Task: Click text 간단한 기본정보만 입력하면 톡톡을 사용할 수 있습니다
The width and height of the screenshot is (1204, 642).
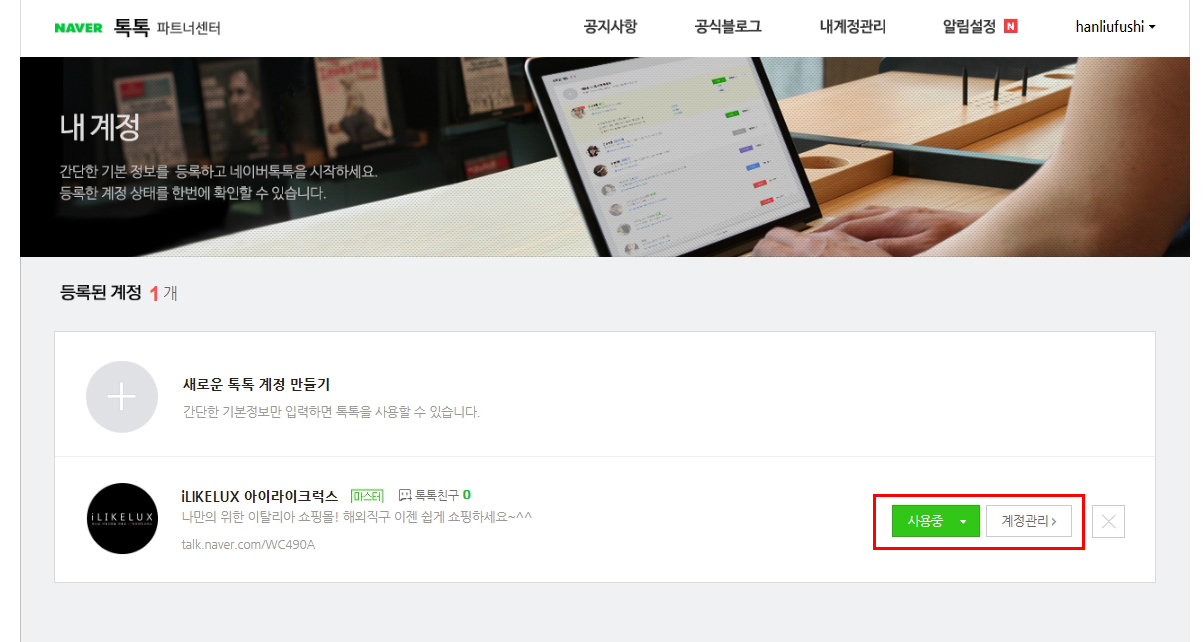Action: (331, 411)
